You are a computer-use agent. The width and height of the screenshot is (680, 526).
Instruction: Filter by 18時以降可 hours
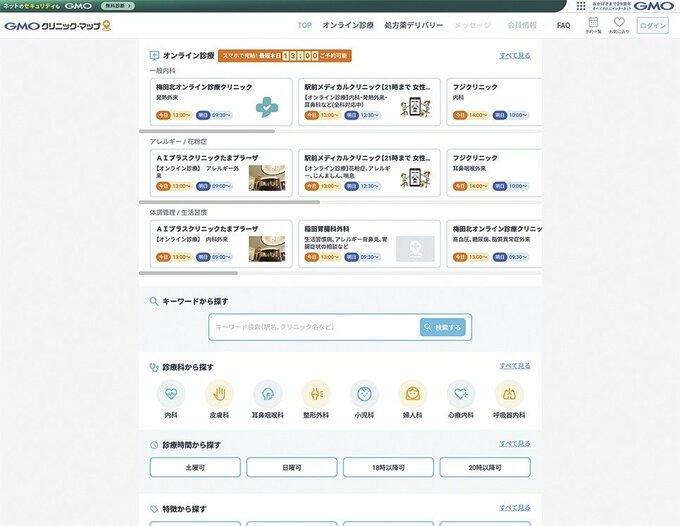[x=388, y=467]
